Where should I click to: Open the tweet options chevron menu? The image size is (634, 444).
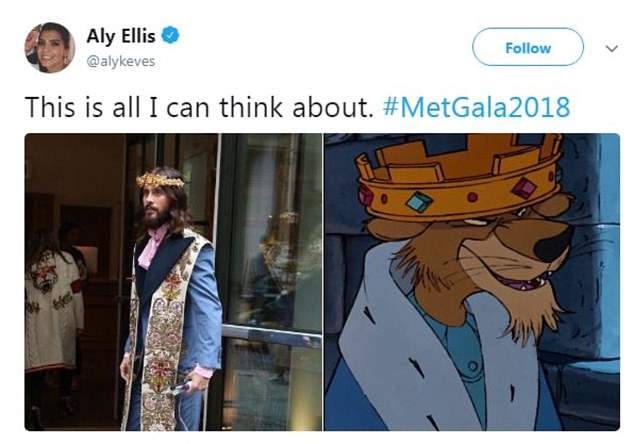click(x=612, y=47)
